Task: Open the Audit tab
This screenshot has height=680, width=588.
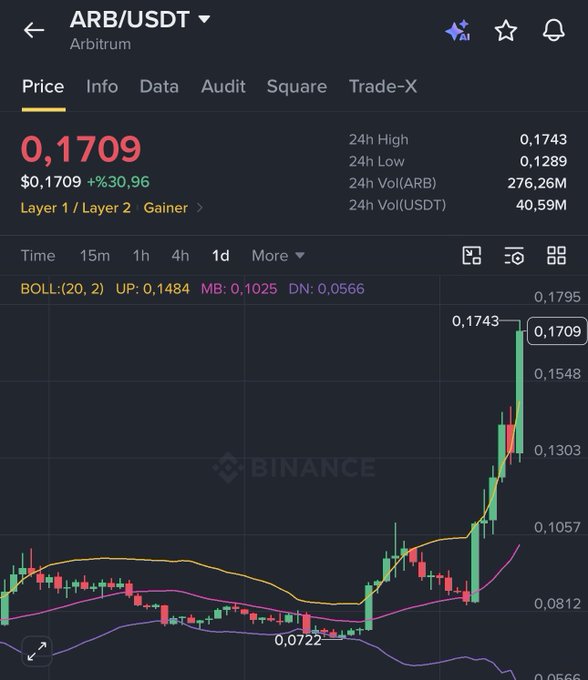Action: [223, 87]
